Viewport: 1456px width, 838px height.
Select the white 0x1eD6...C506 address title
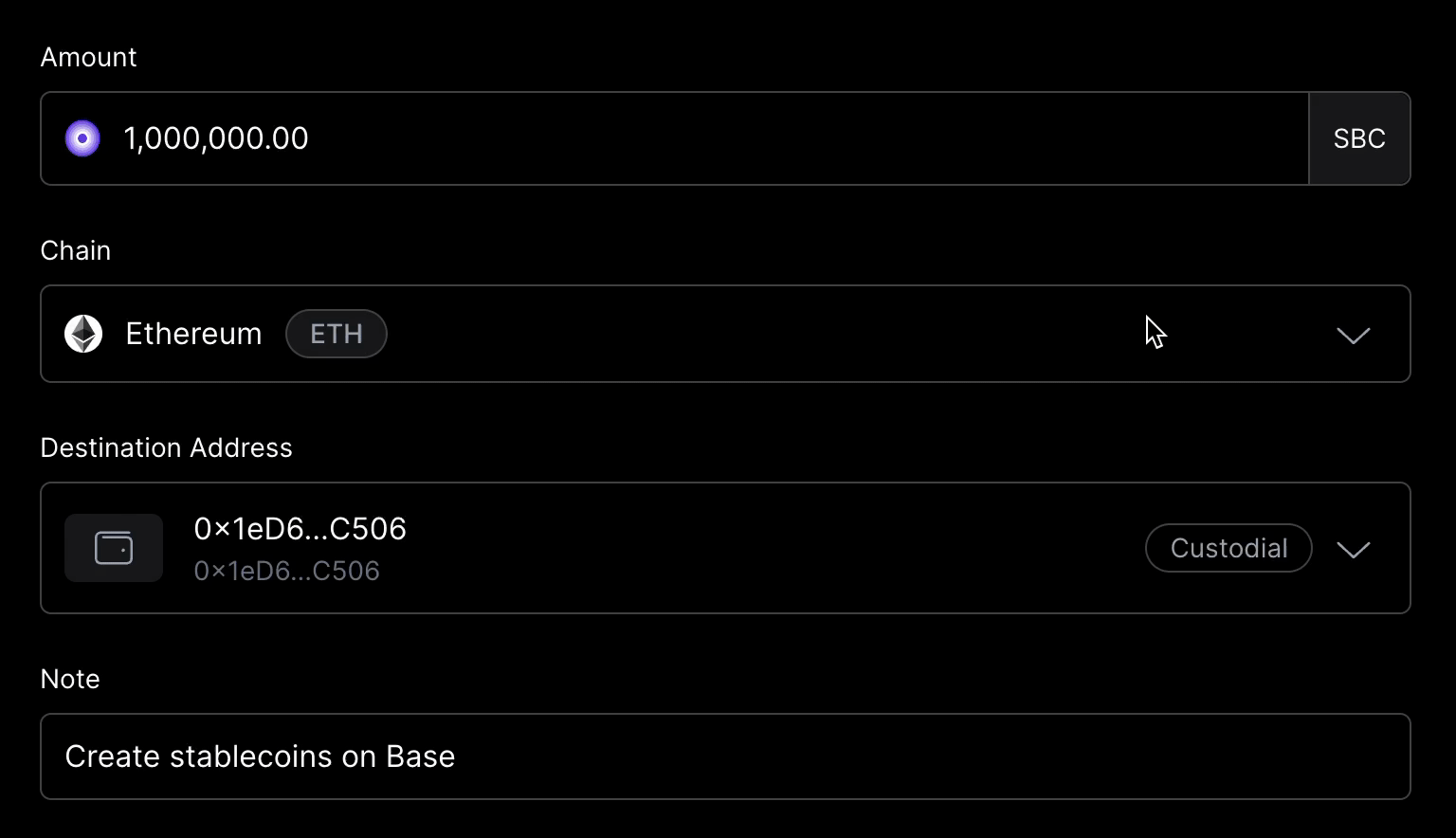[x=300, y=529]
